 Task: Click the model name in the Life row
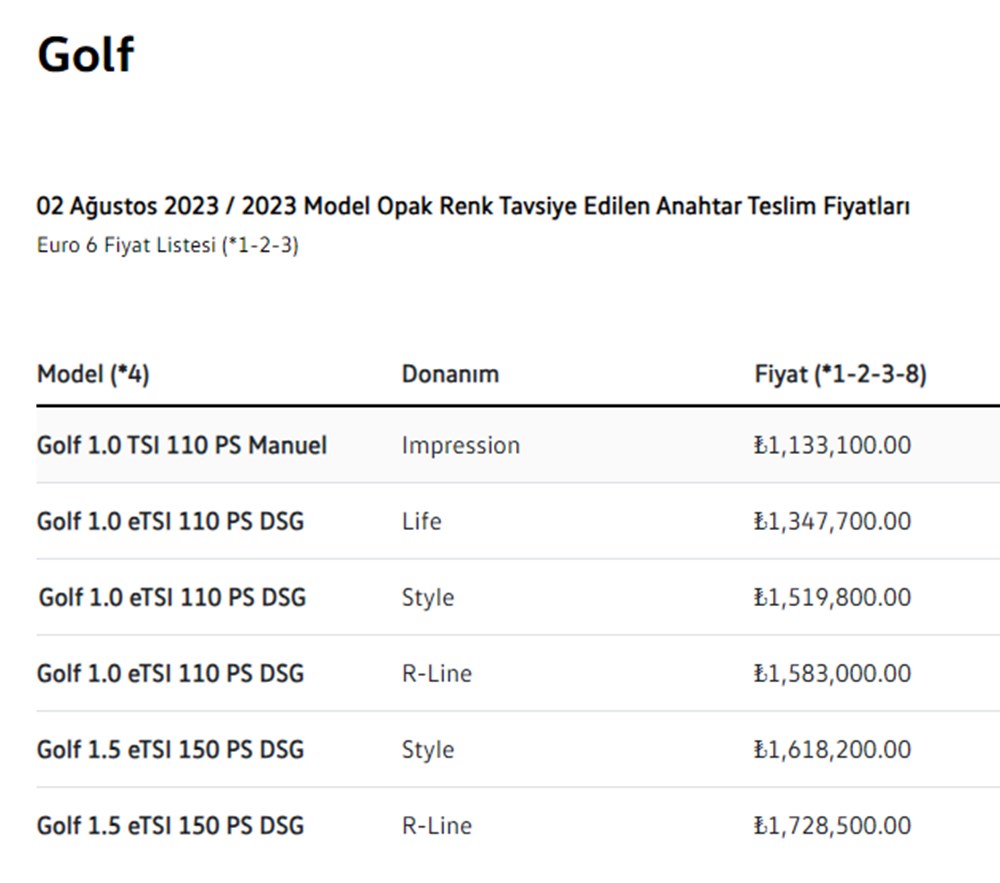coord(170,521)
